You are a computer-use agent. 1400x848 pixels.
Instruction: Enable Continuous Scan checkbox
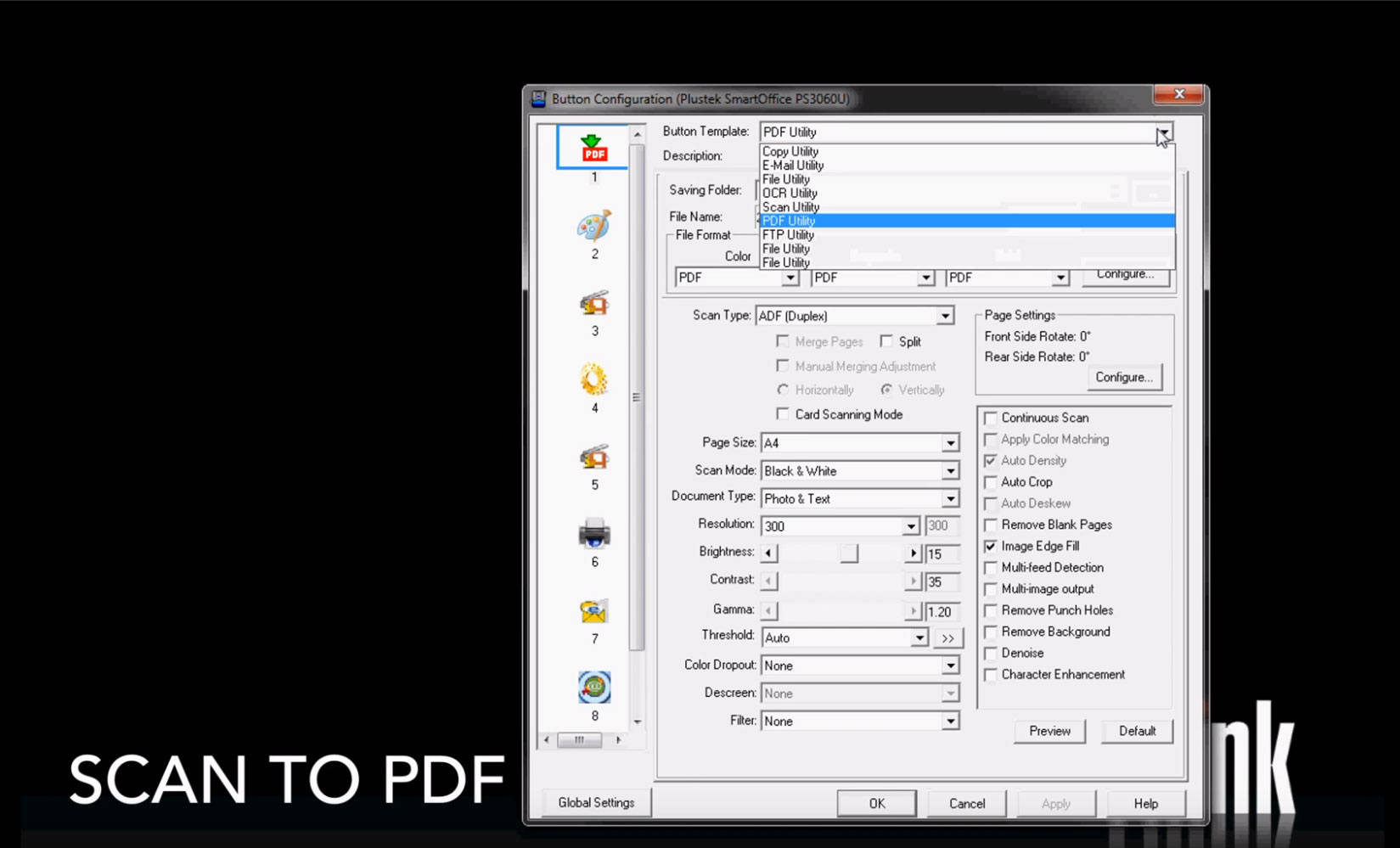click(990, 418)
